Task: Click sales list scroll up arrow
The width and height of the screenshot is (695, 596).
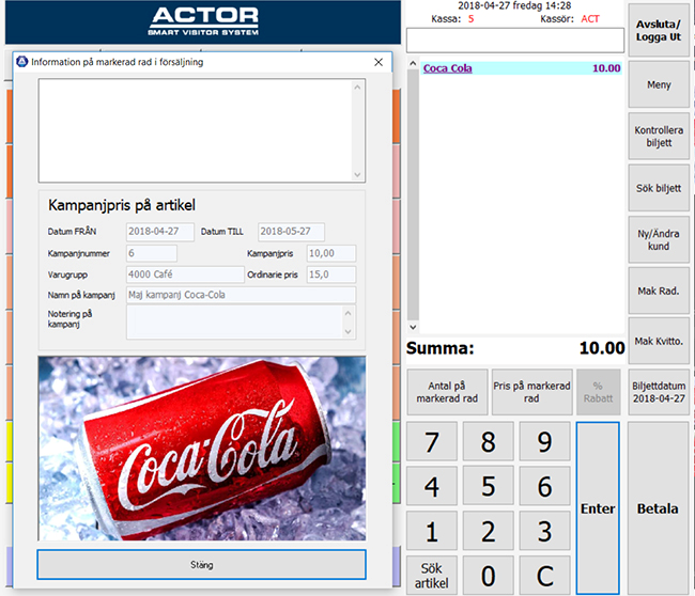Action: [x=413, y=63]
